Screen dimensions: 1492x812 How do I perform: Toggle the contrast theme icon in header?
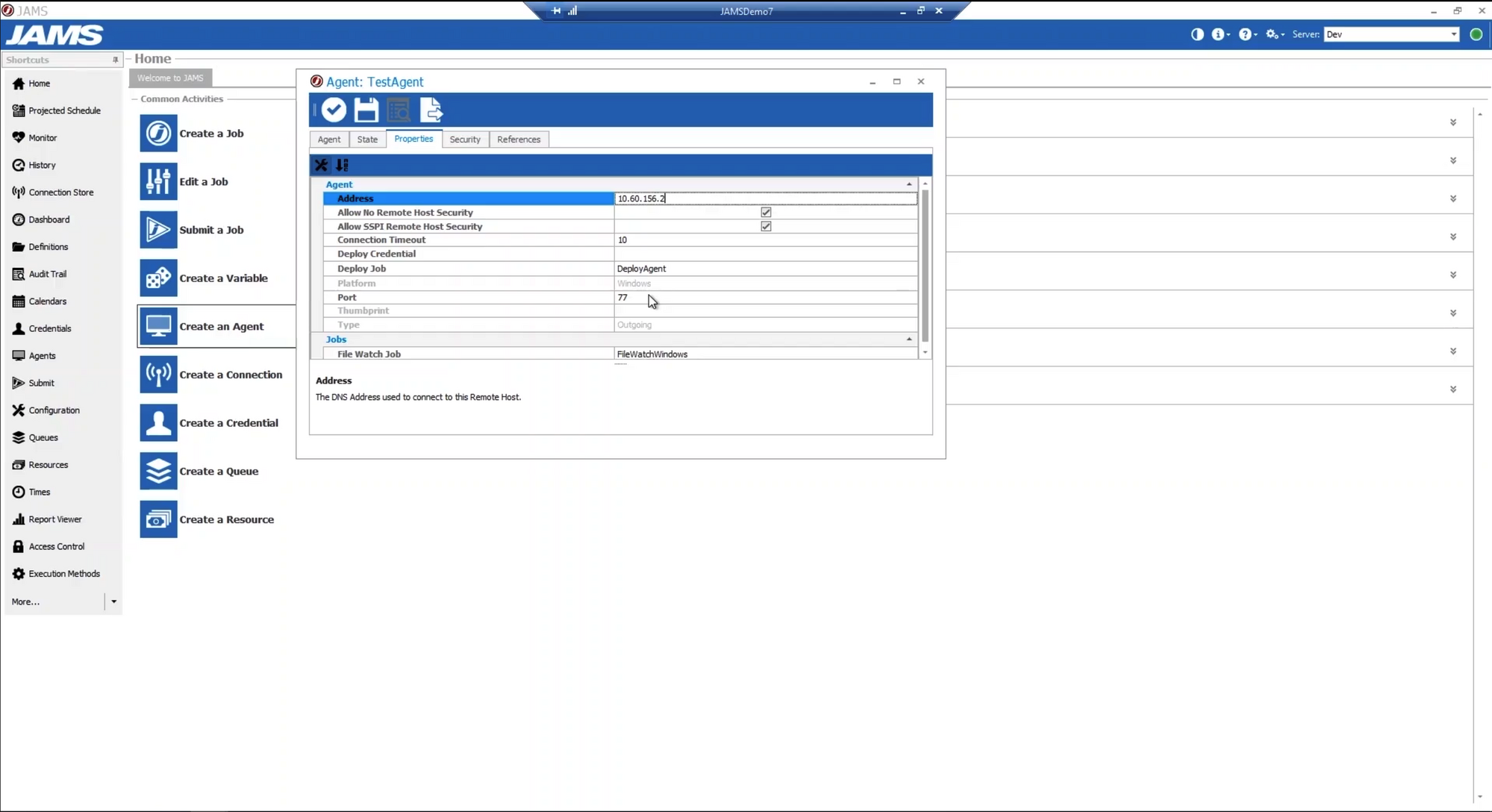tap(1197, 34)
